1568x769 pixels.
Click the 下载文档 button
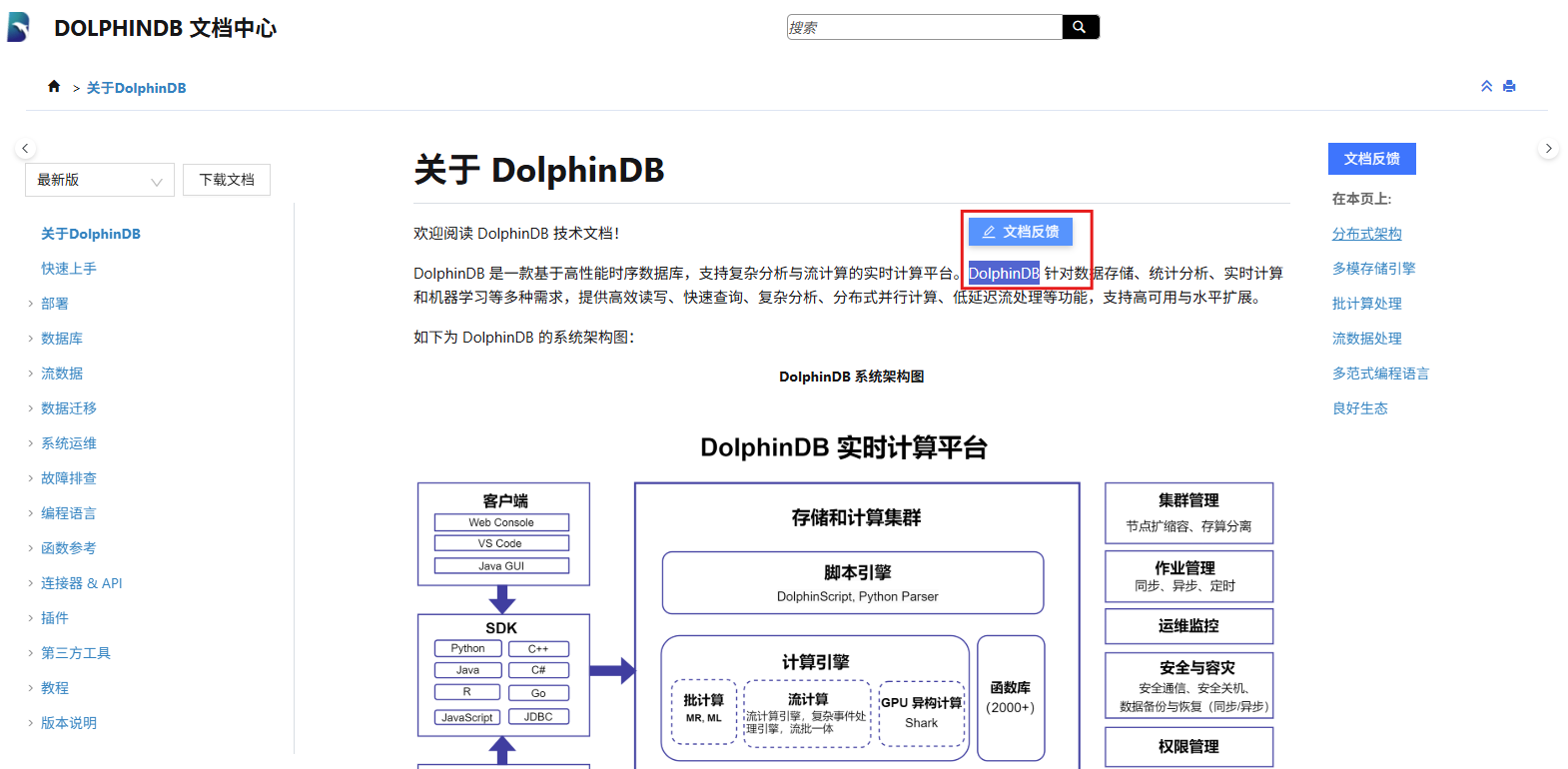[227, 180]
